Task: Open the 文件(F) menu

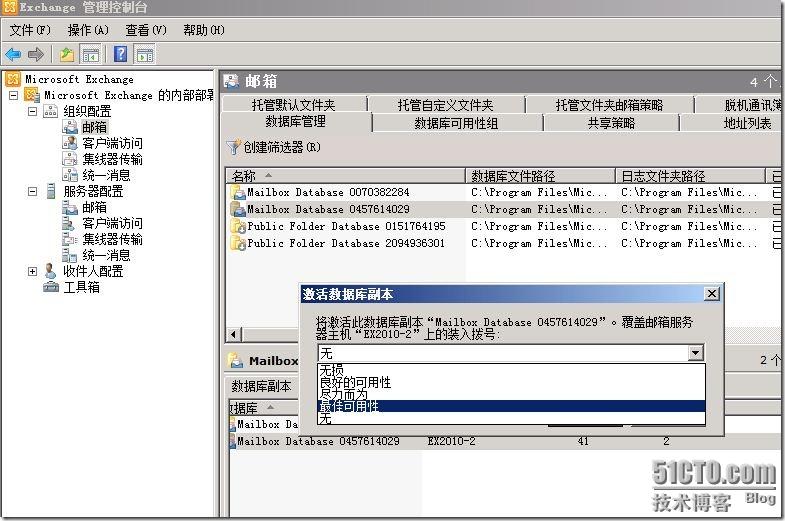Action: pos(30,30)
